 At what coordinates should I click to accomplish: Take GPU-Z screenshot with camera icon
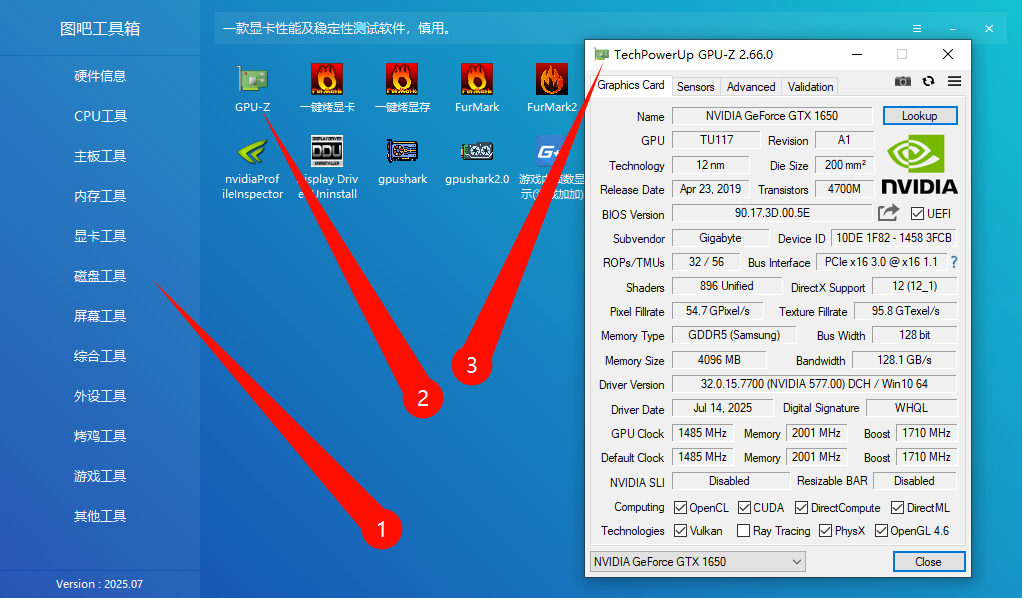coord(903,81)
